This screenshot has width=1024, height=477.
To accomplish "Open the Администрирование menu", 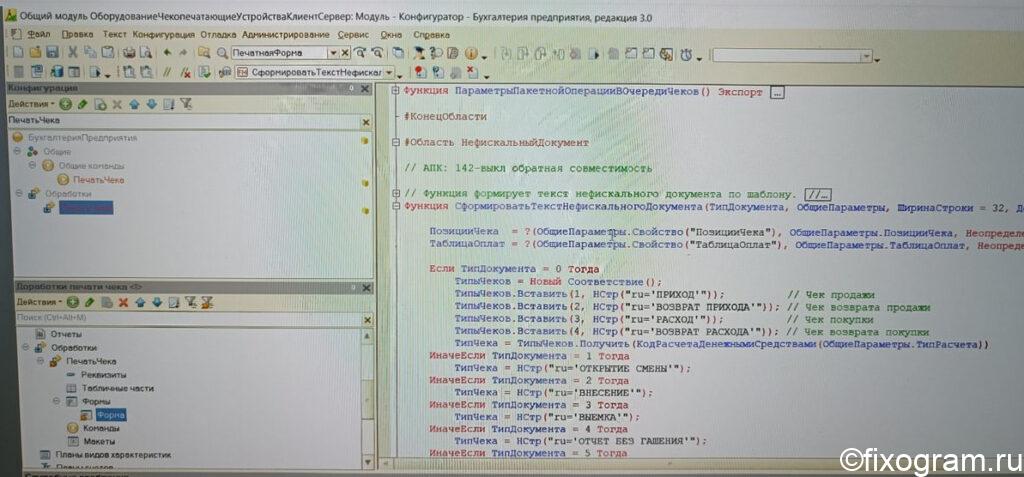I will (285, 35).
